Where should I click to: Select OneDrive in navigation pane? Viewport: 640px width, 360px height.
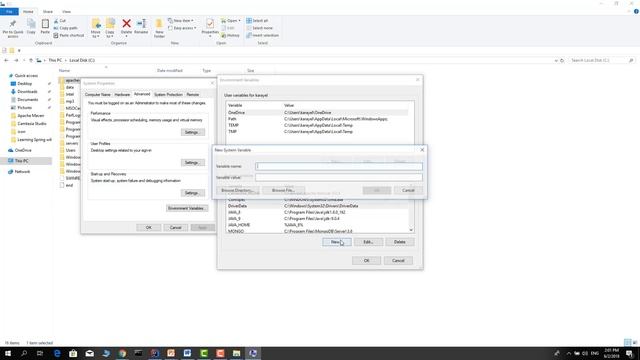coord(23,151)
